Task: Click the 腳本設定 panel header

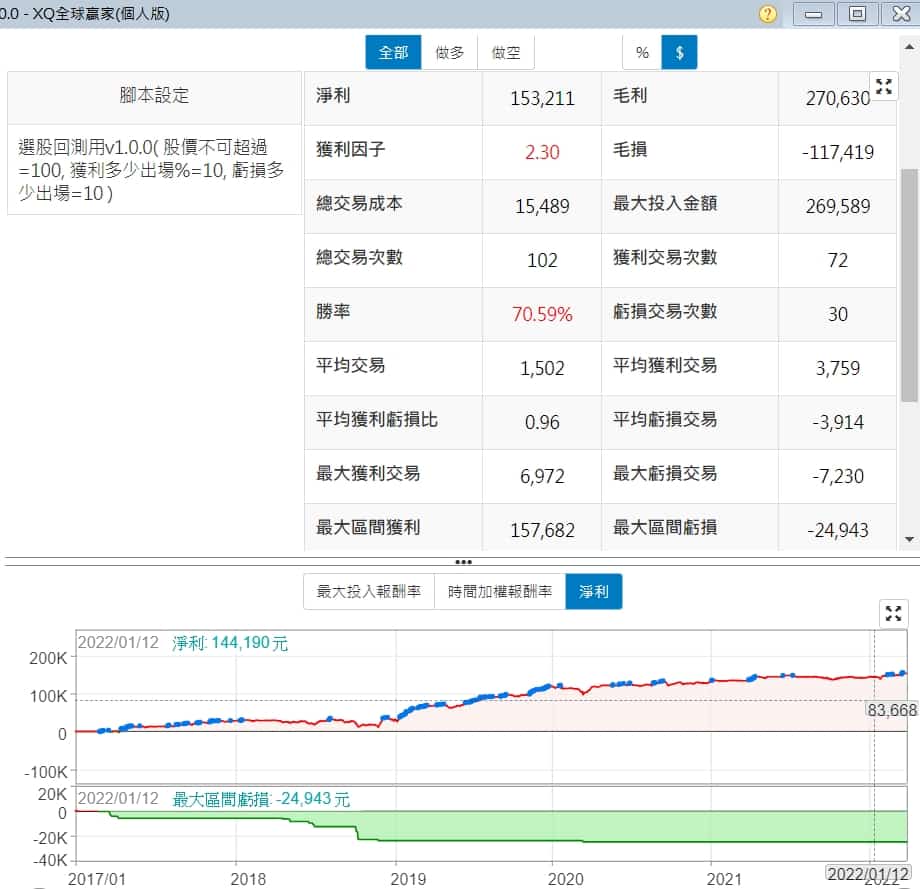Action: (x=154, y=96)
